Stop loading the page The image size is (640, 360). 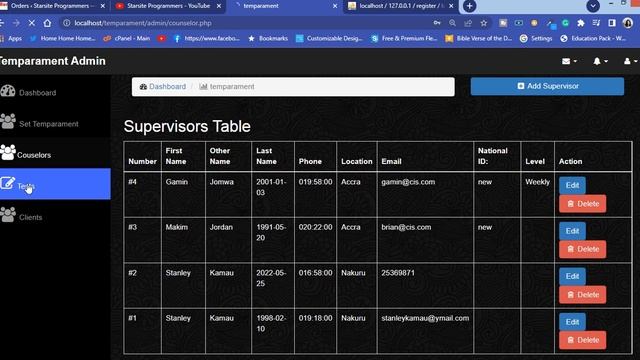tap(31, 23)
